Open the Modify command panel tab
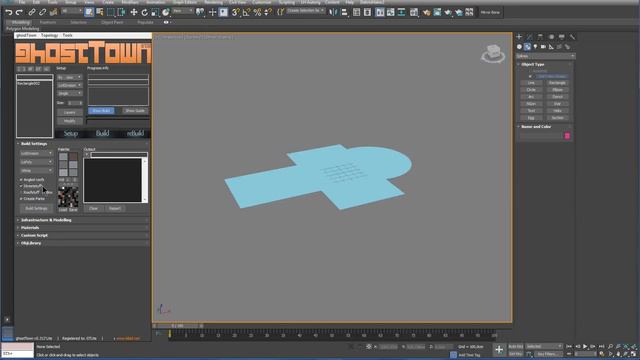Viewport: 640px width, 360px height. 529,37
